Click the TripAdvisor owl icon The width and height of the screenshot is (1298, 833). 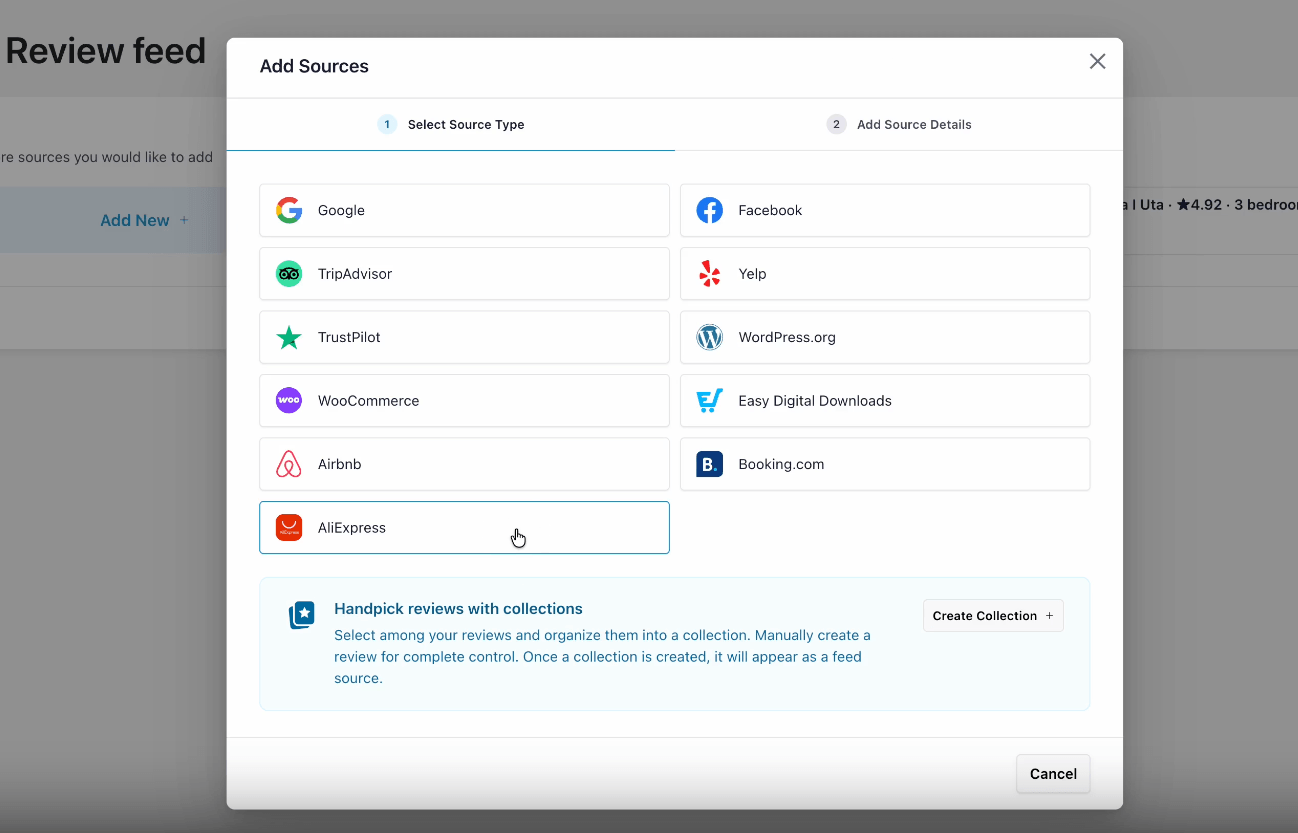tap(289, 274)
